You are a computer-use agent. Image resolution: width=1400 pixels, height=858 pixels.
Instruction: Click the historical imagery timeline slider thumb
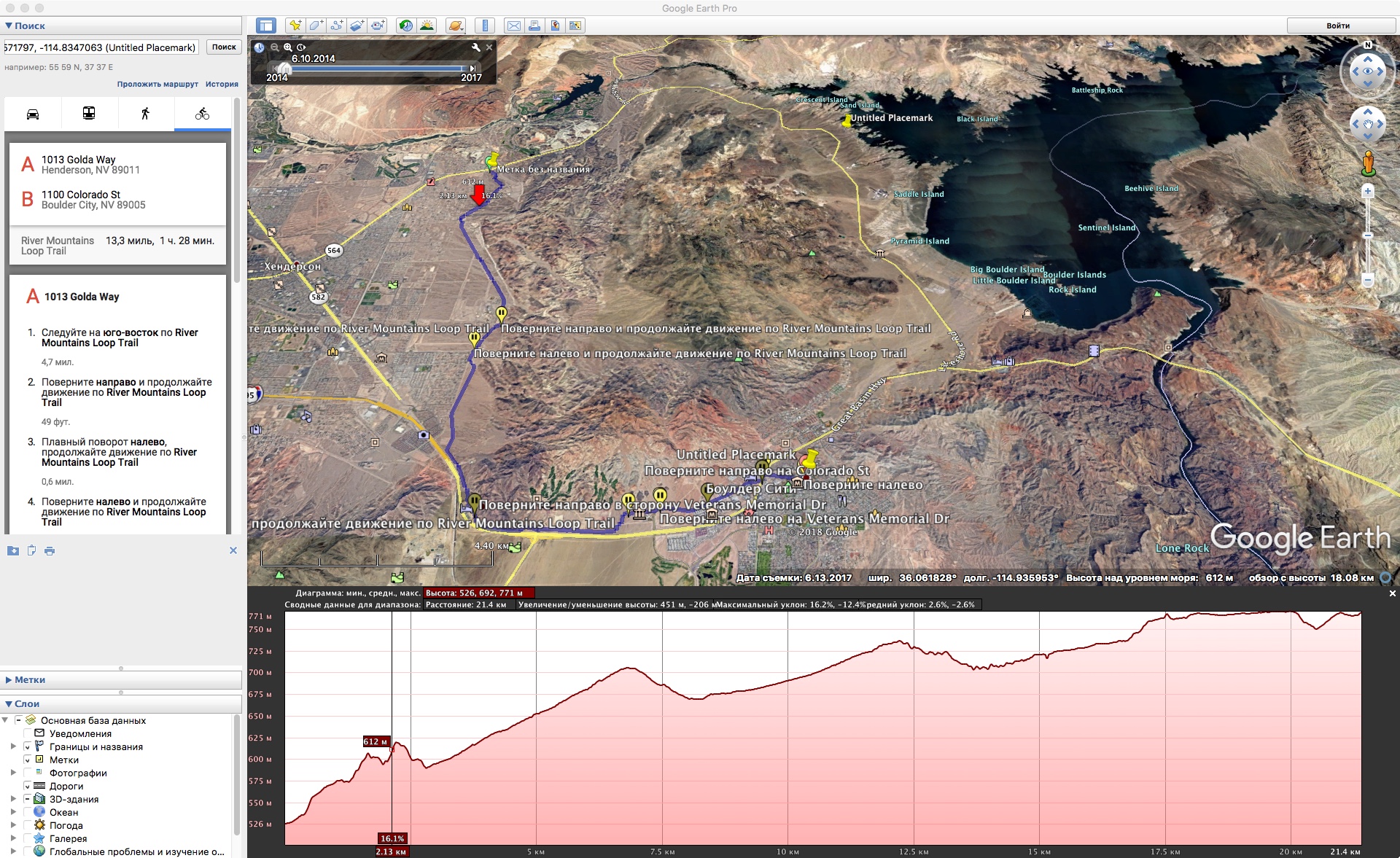(285, 69)
